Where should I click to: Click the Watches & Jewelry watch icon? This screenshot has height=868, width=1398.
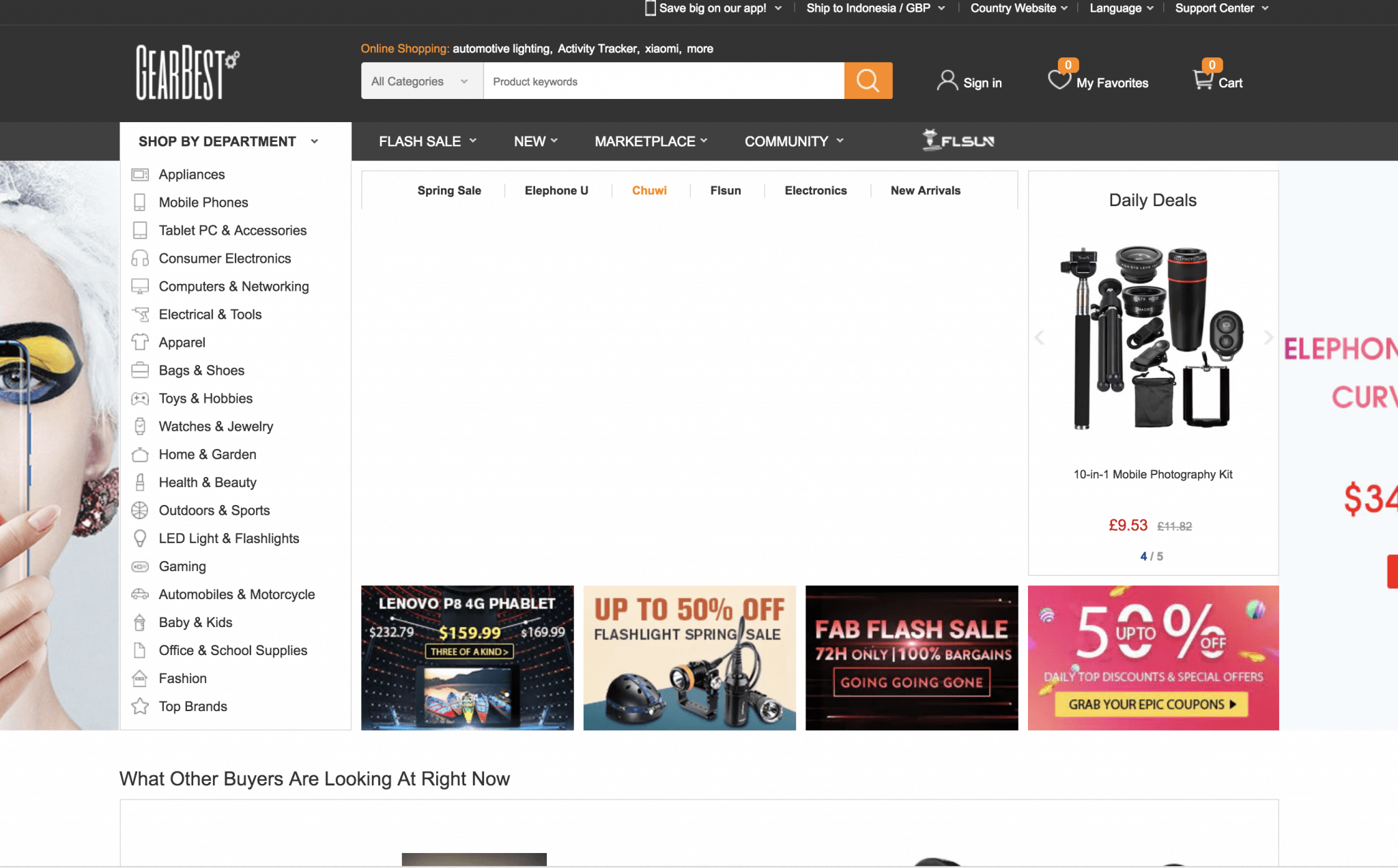[140, 426]
